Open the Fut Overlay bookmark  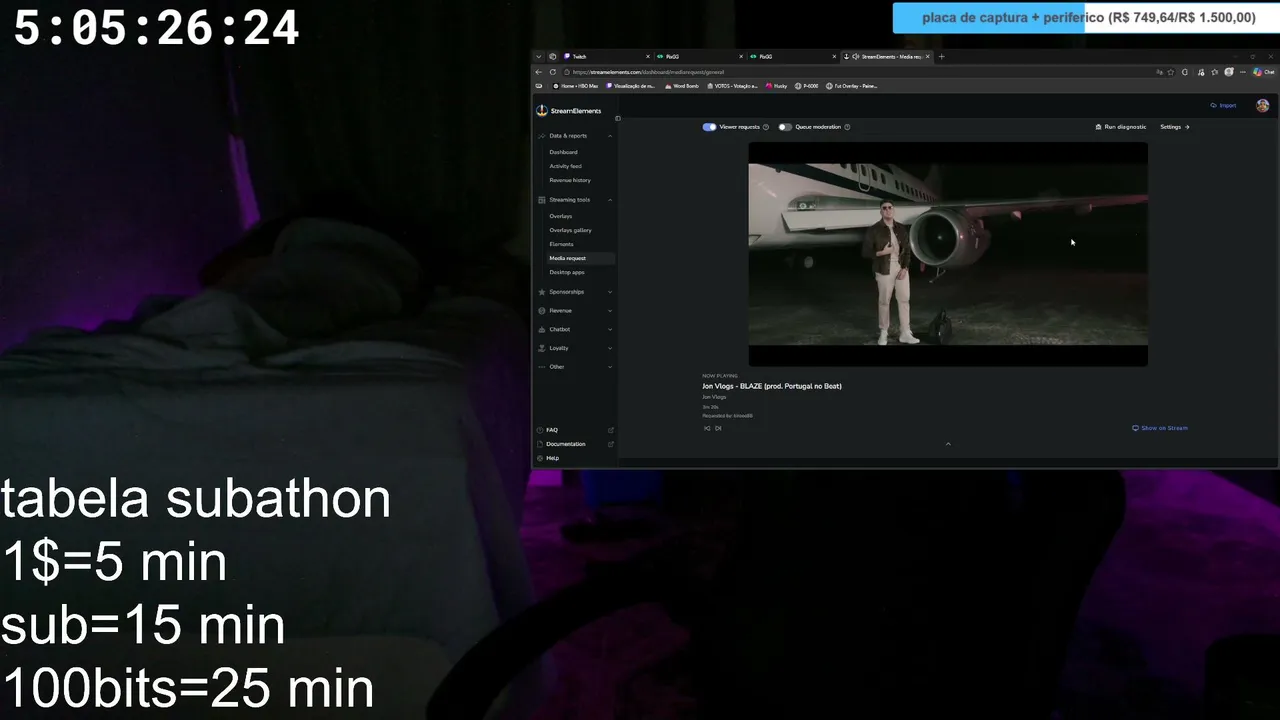coord(852,86)
